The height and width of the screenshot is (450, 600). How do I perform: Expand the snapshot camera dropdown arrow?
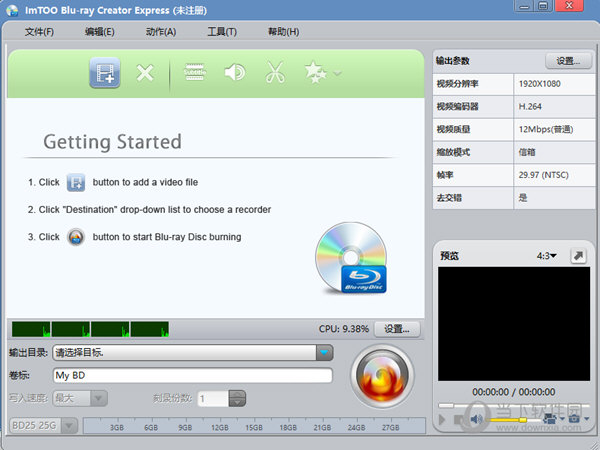pyautogui.click(x=587, y=418)
